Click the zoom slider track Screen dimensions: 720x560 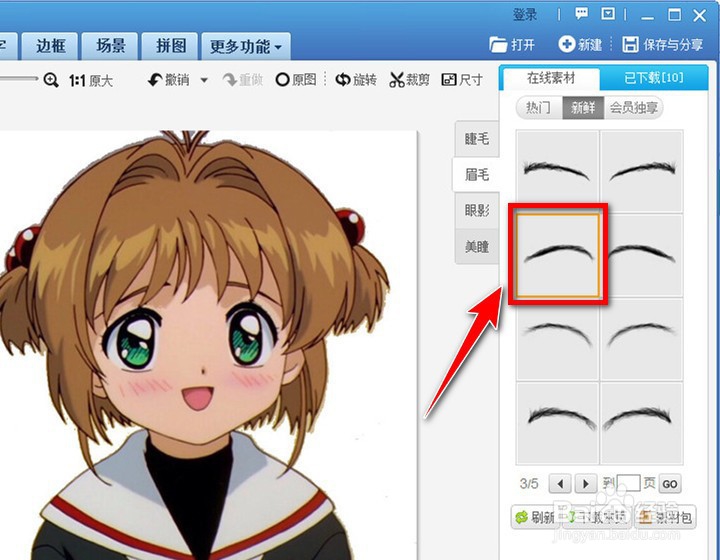point(18,78)
